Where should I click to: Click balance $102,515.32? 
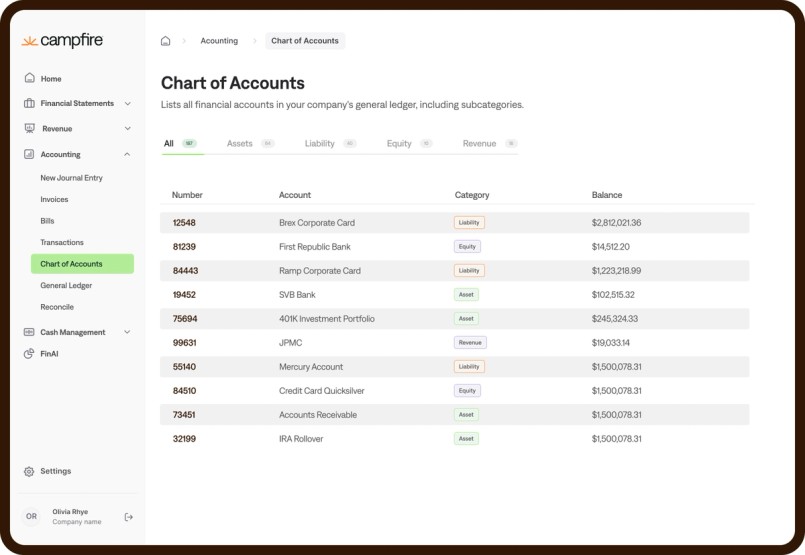tap(613, 295)
